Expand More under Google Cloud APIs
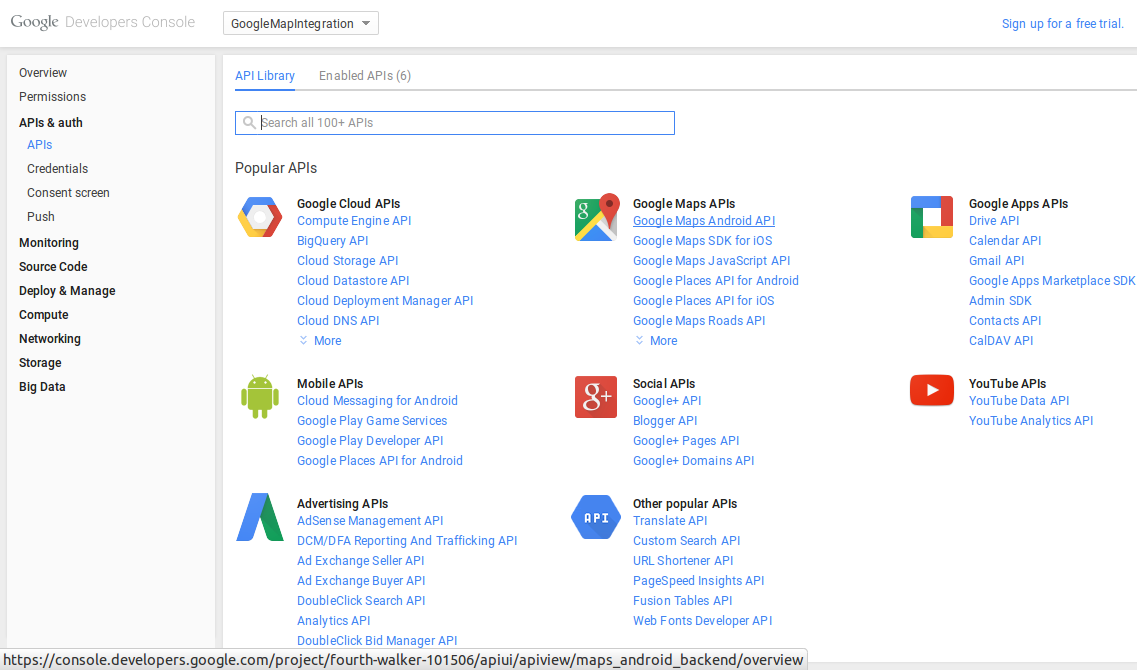The width and height of the screenshot is (1137, 670). coord(320,341)
